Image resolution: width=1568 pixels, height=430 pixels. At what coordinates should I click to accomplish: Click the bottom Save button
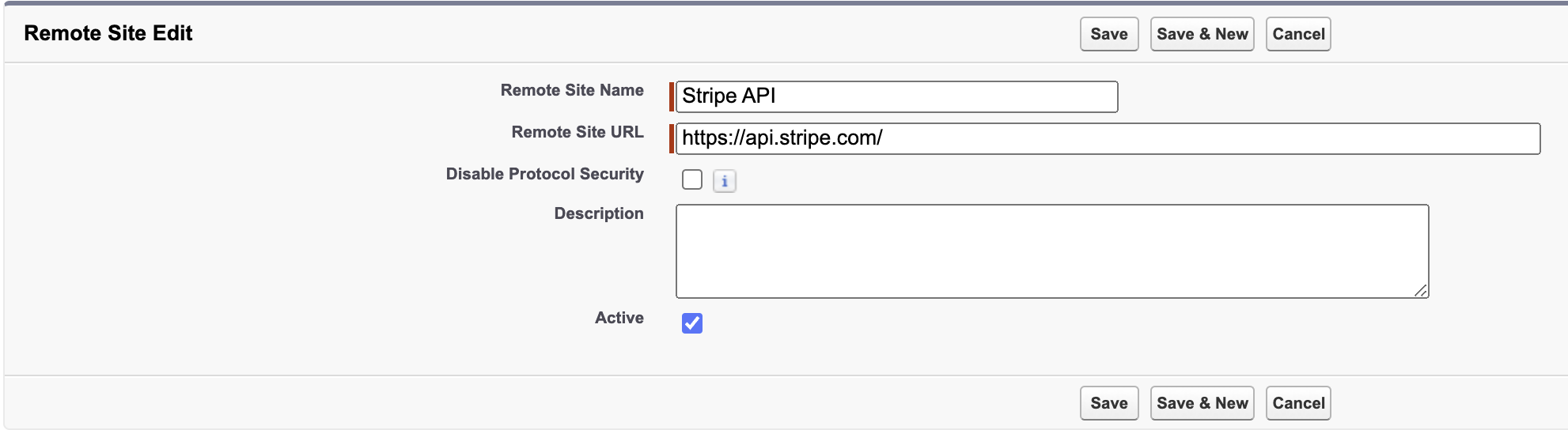coord(1108,403)
